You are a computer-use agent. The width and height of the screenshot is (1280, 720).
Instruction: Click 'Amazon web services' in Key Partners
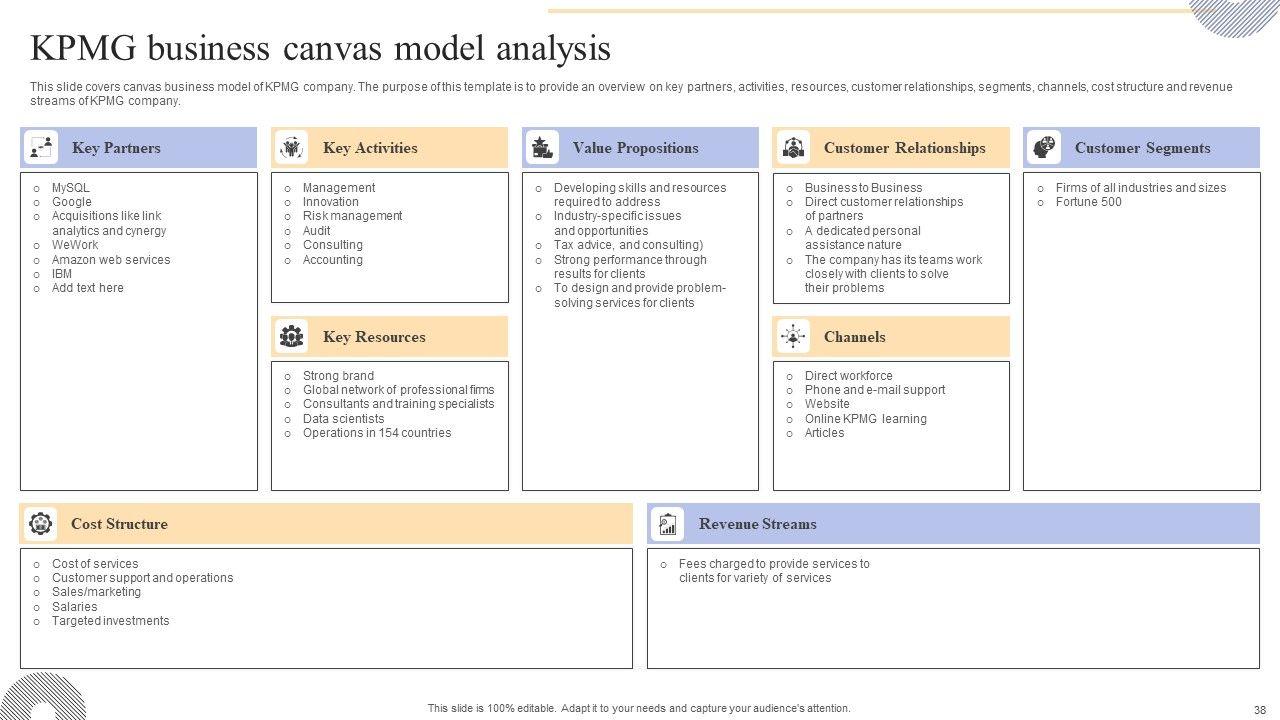click(111, 260)
